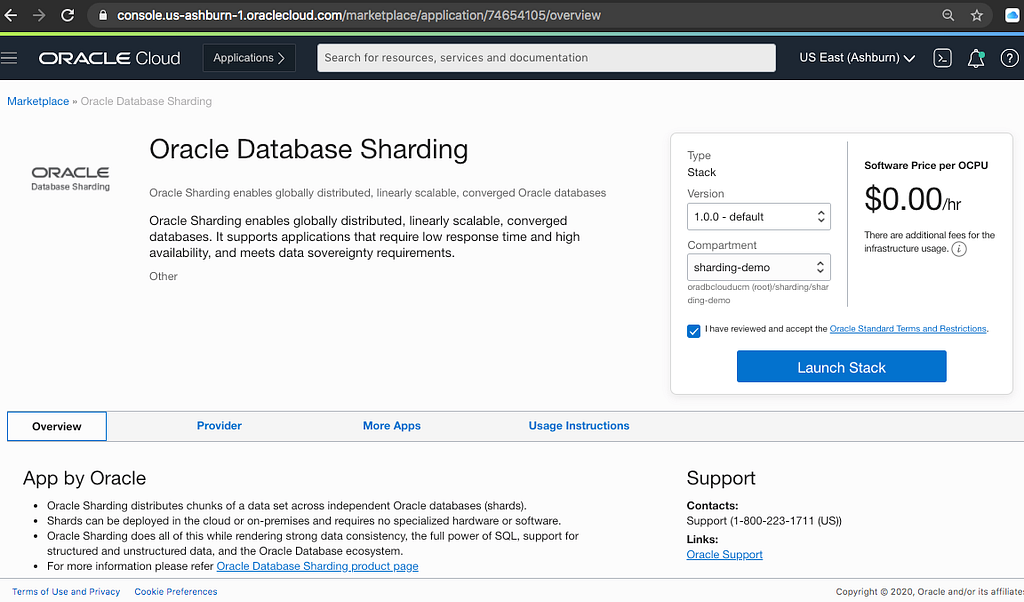
Task: Open the hamburger navigation menu
Action: 10,58
